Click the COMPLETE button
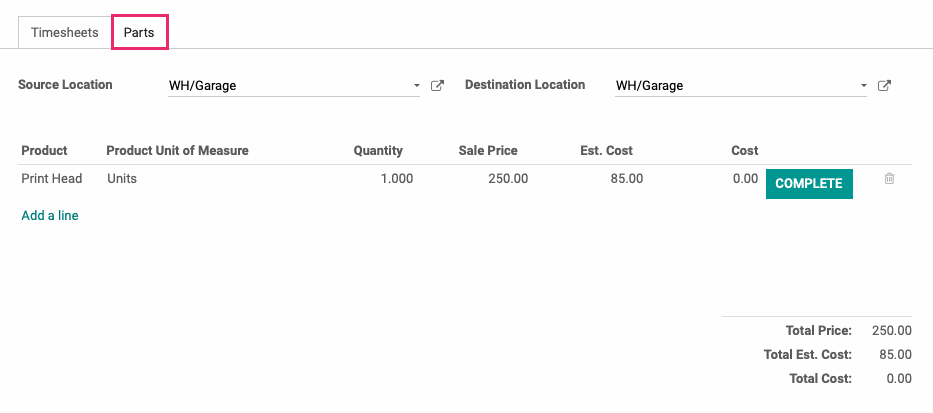This screenshot has width=933, height=413. tap(809, 184)
